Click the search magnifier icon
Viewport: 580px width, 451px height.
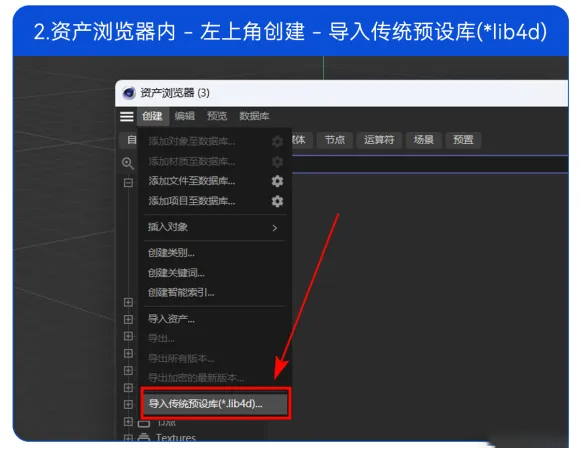tap(128, 163)
